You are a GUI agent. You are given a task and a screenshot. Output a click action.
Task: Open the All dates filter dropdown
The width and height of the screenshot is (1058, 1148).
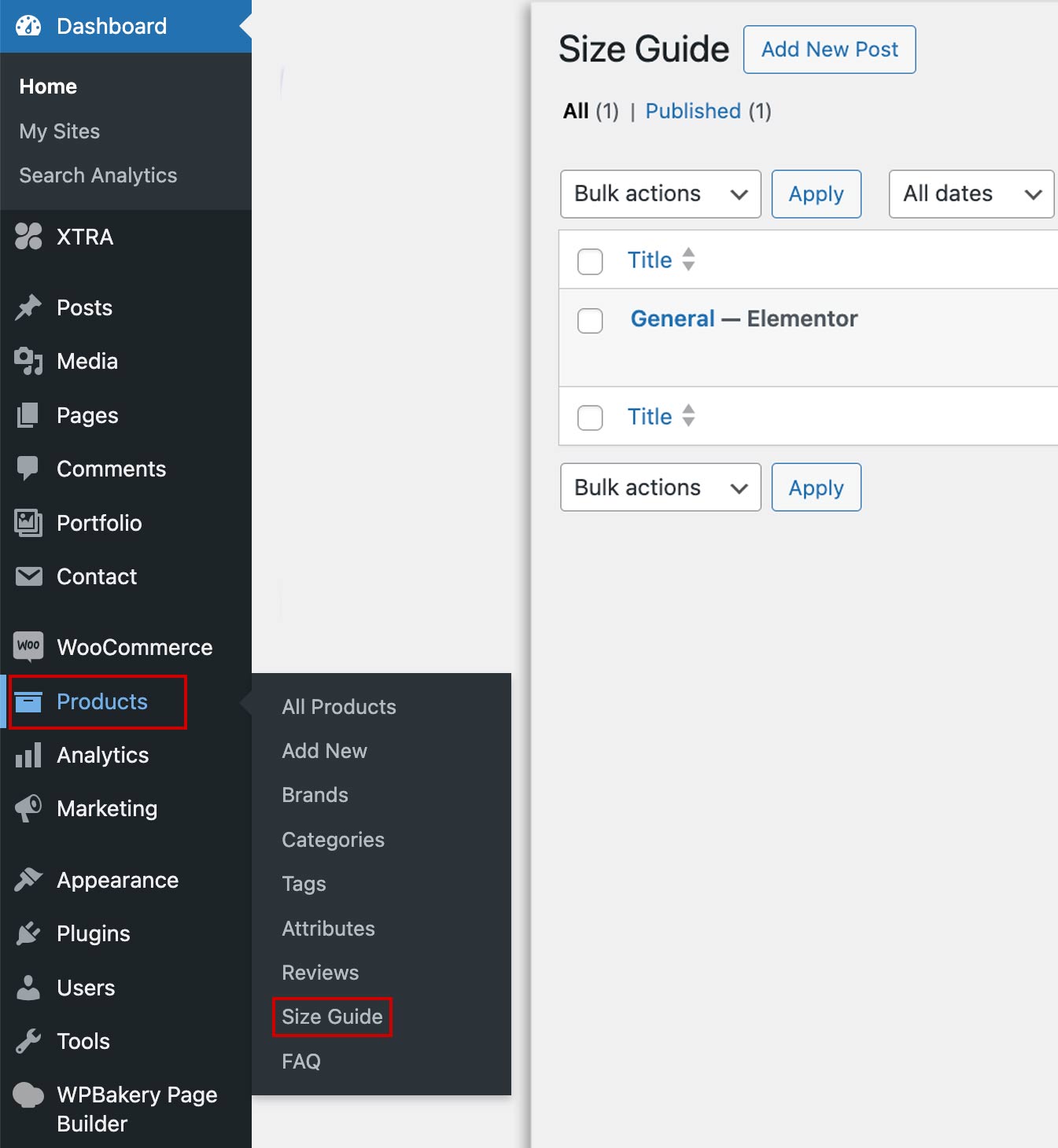pyautogui.click(x=971, y=194)
